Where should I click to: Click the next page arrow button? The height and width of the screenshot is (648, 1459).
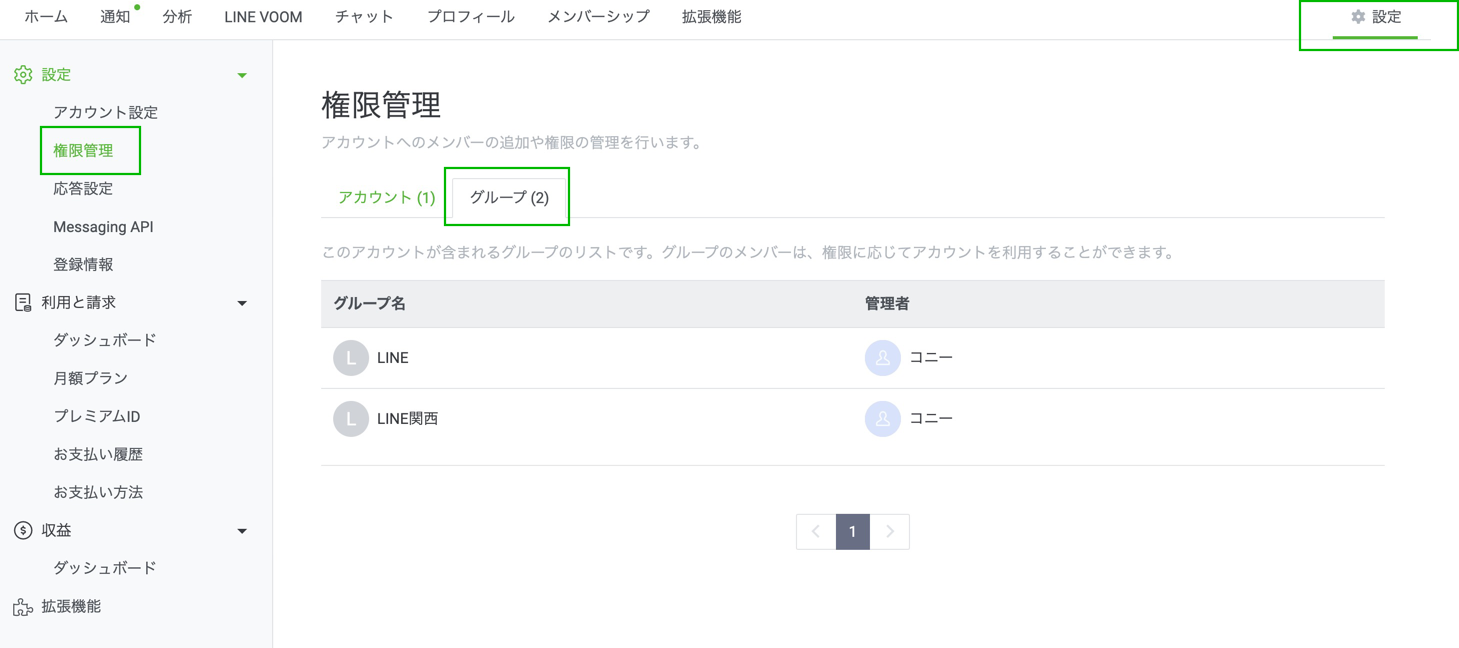tap(890, 532)
